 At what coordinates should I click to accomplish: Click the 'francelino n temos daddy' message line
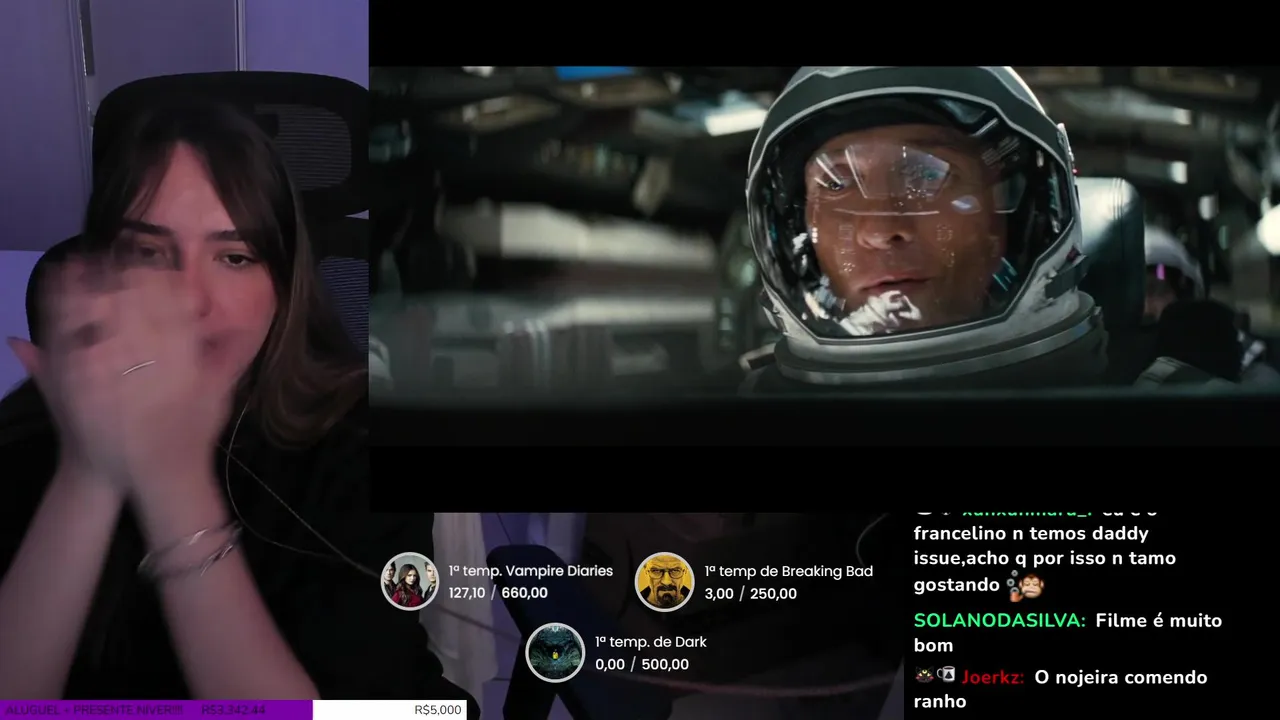[1031, 534]
